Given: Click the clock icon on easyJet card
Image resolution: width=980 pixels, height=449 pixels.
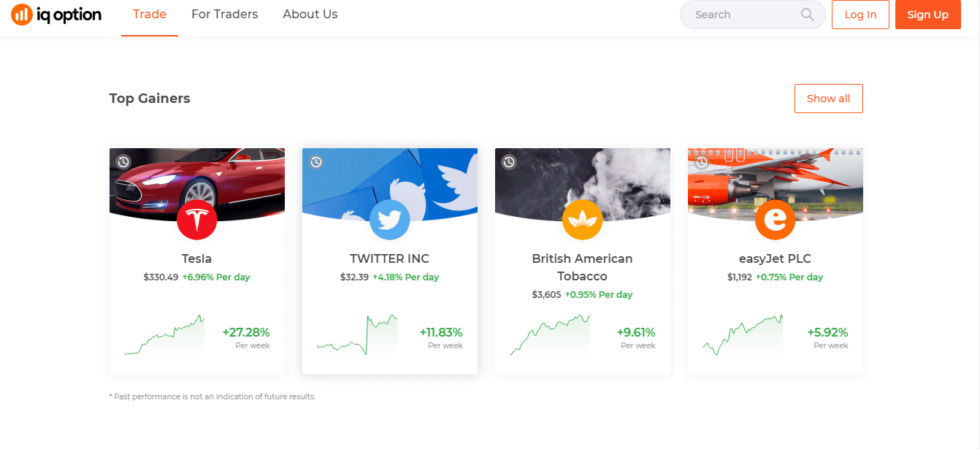Looking at the screenshot, I should pyautogui.click(x=702, y=163).
